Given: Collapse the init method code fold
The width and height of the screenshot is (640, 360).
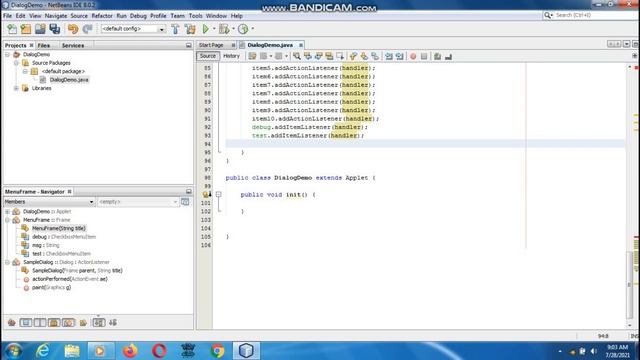Looking at the screenshot, I should point(219,195).
